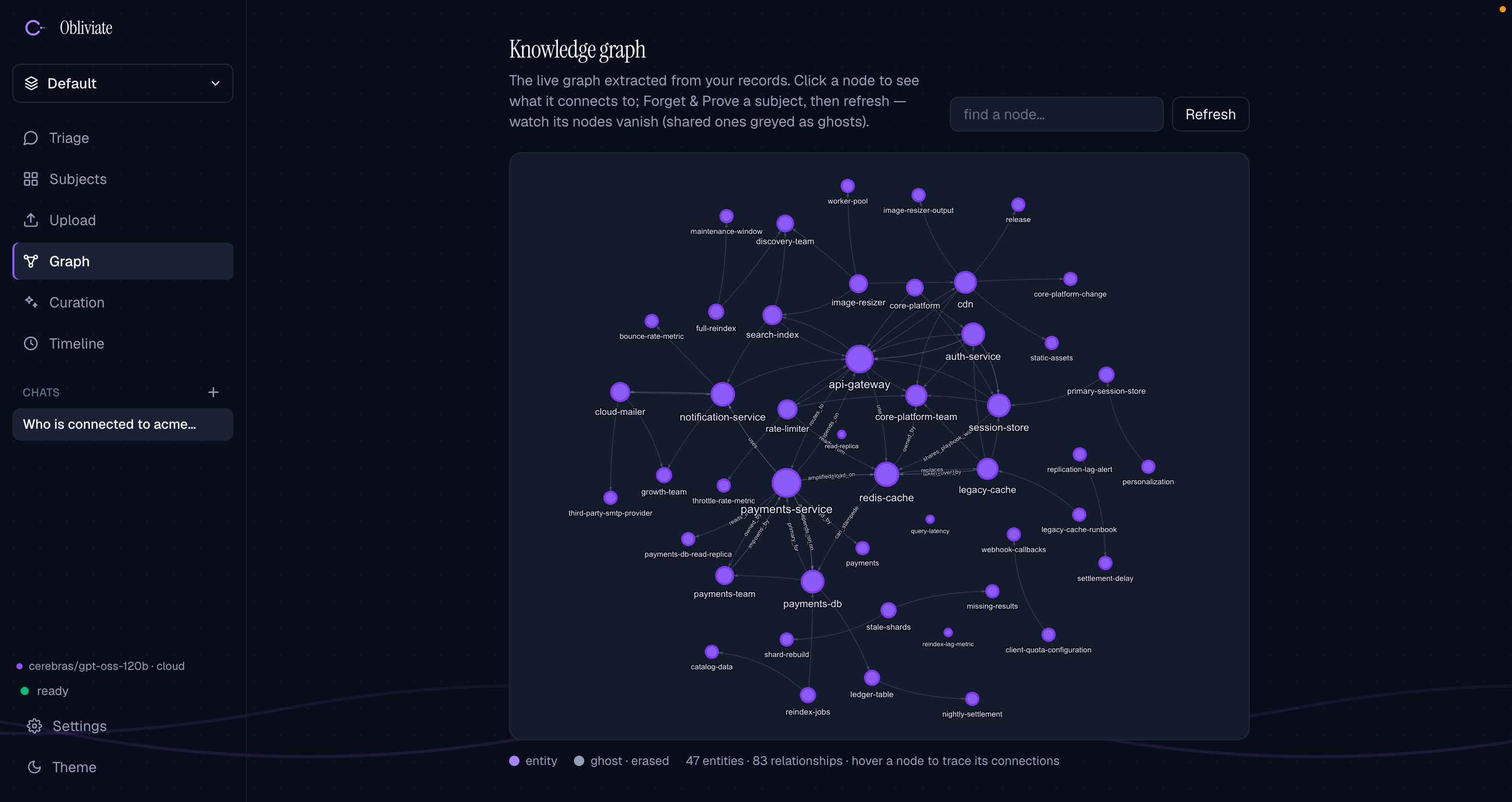Image resolution: width=1512 pixels, height=802 pixels.
Task: Select the auth-service node
Action: pyautogui.click(x=973, y=334)
